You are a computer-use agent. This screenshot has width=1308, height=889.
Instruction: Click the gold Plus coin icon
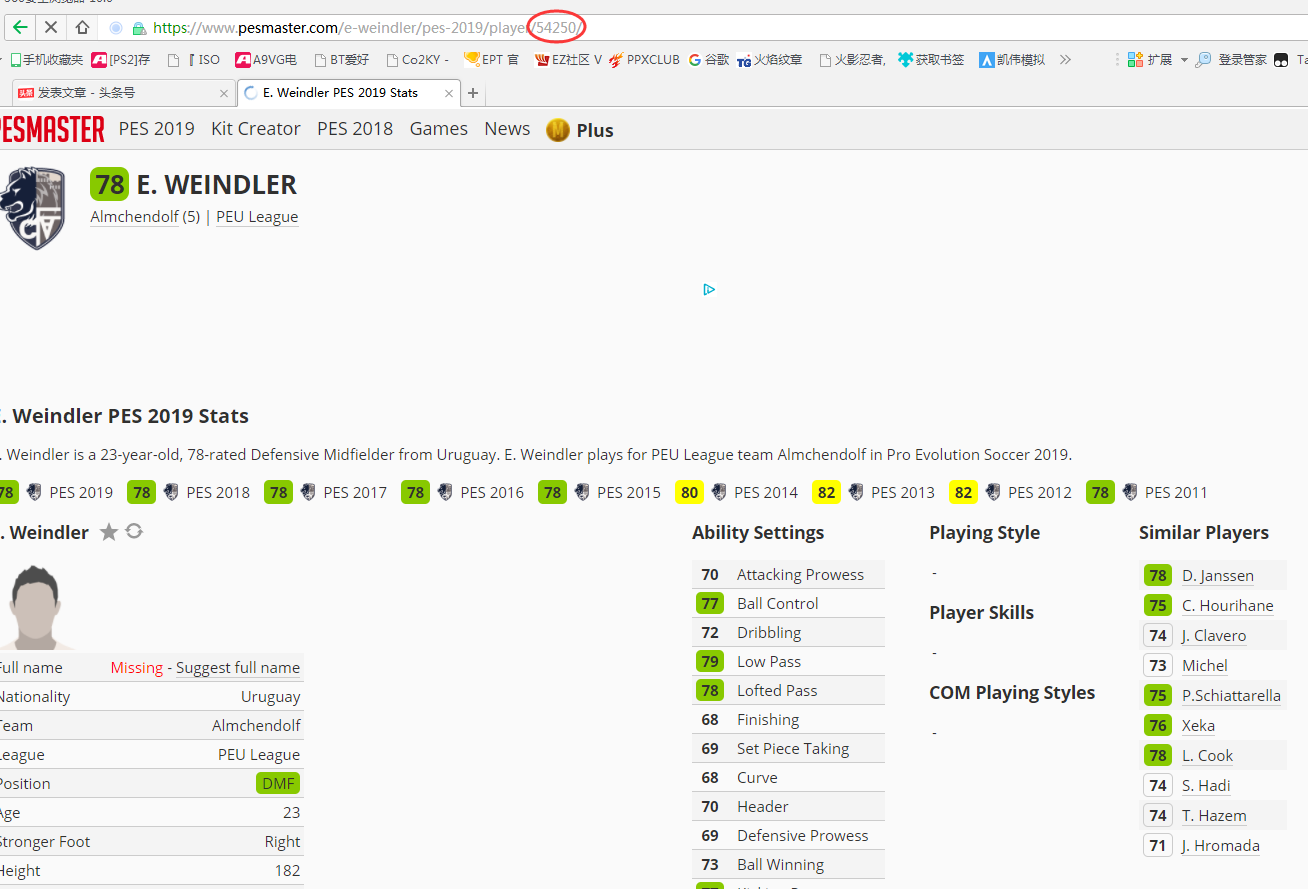[x=558, y=130]
